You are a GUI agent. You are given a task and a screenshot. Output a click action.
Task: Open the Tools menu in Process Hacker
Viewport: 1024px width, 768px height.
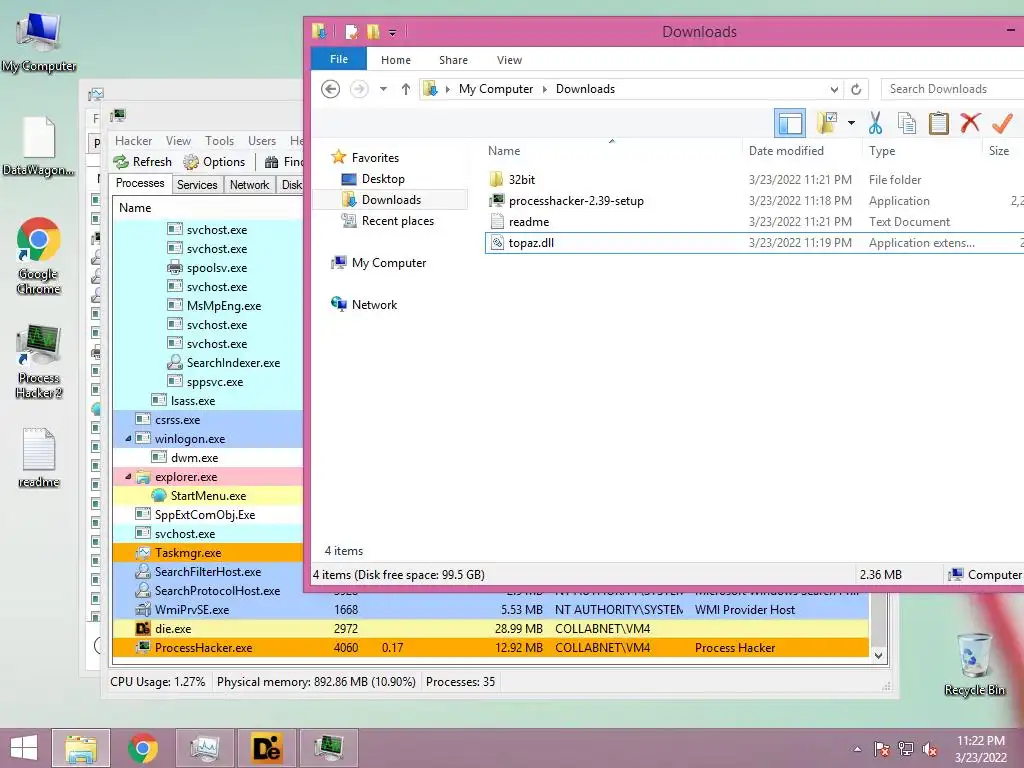219,141
